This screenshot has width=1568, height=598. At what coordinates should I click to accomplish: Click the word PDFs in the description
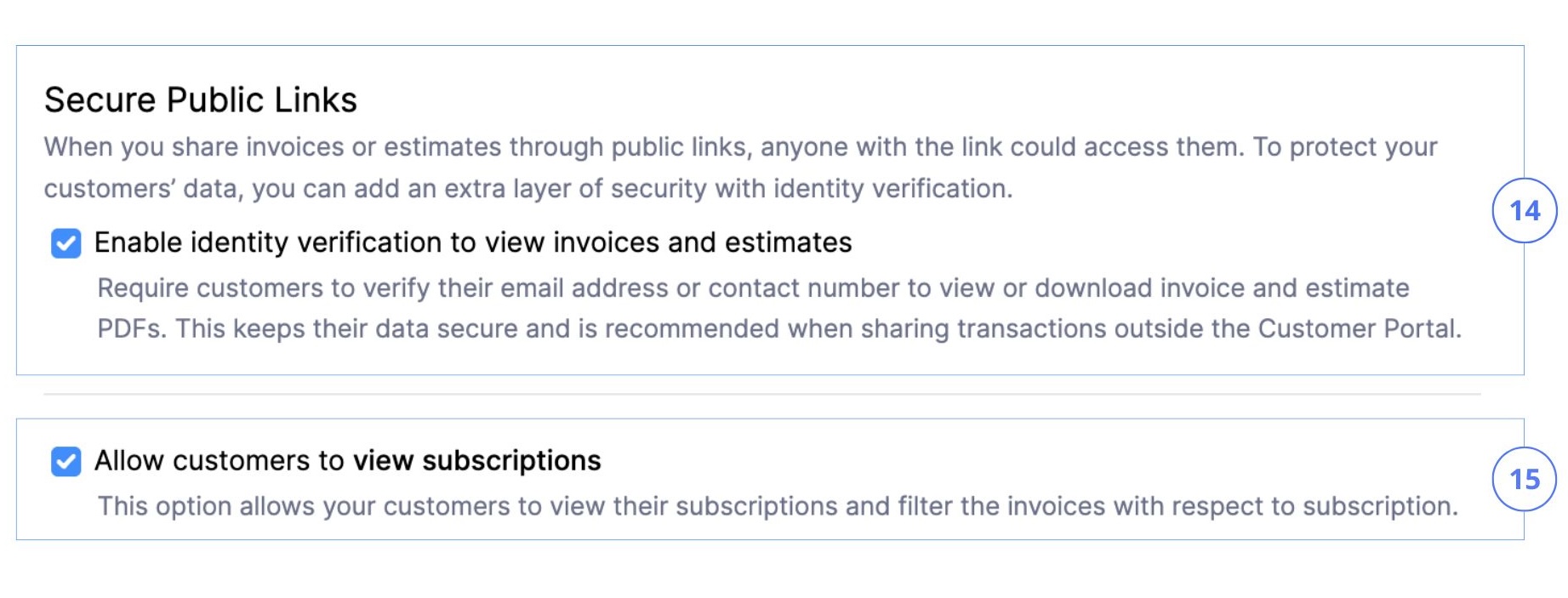pos(129,329)
